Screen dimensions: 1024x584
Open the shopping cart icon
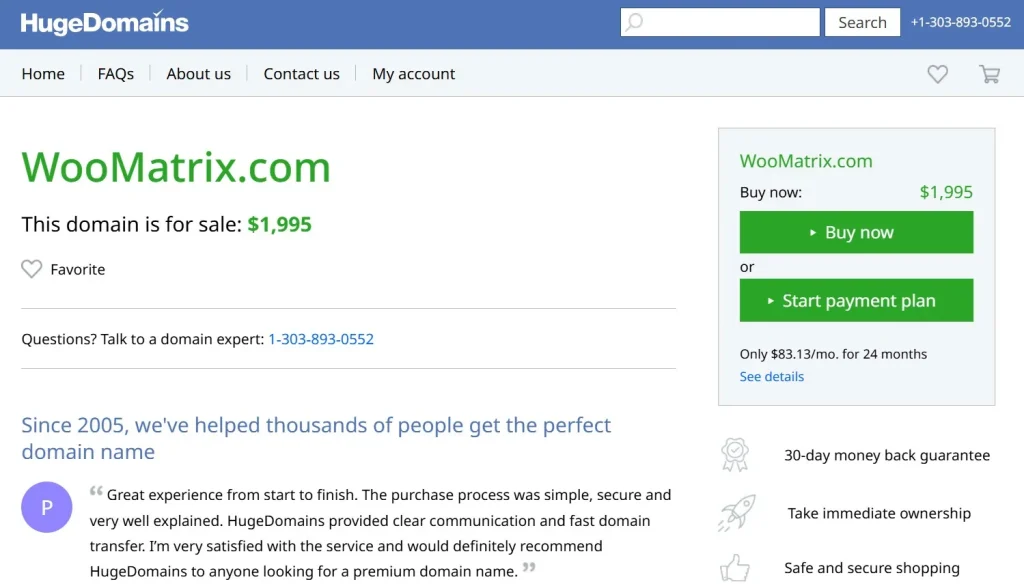[x=989, y=74]
